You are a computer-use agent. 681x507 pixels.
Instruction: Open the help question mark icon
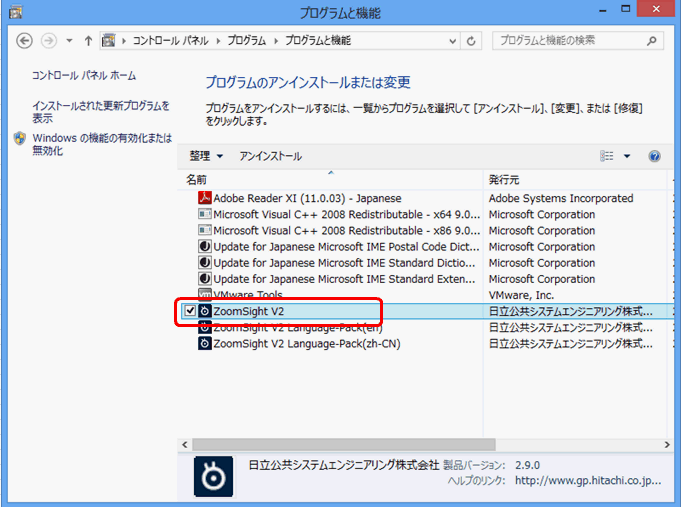pos(654,156)
